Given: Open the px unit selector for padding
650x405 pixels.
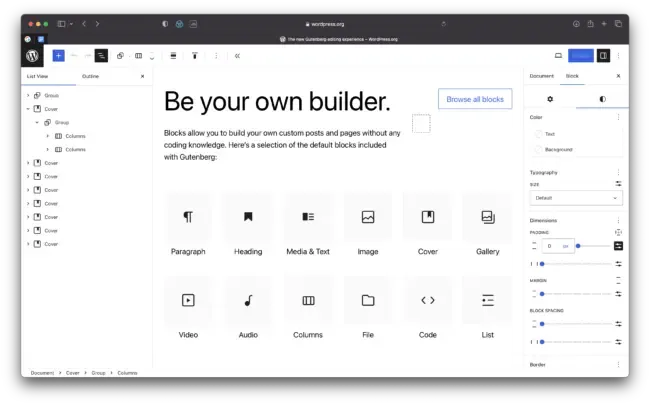Looking at the screenshot, I should (565, 246).
